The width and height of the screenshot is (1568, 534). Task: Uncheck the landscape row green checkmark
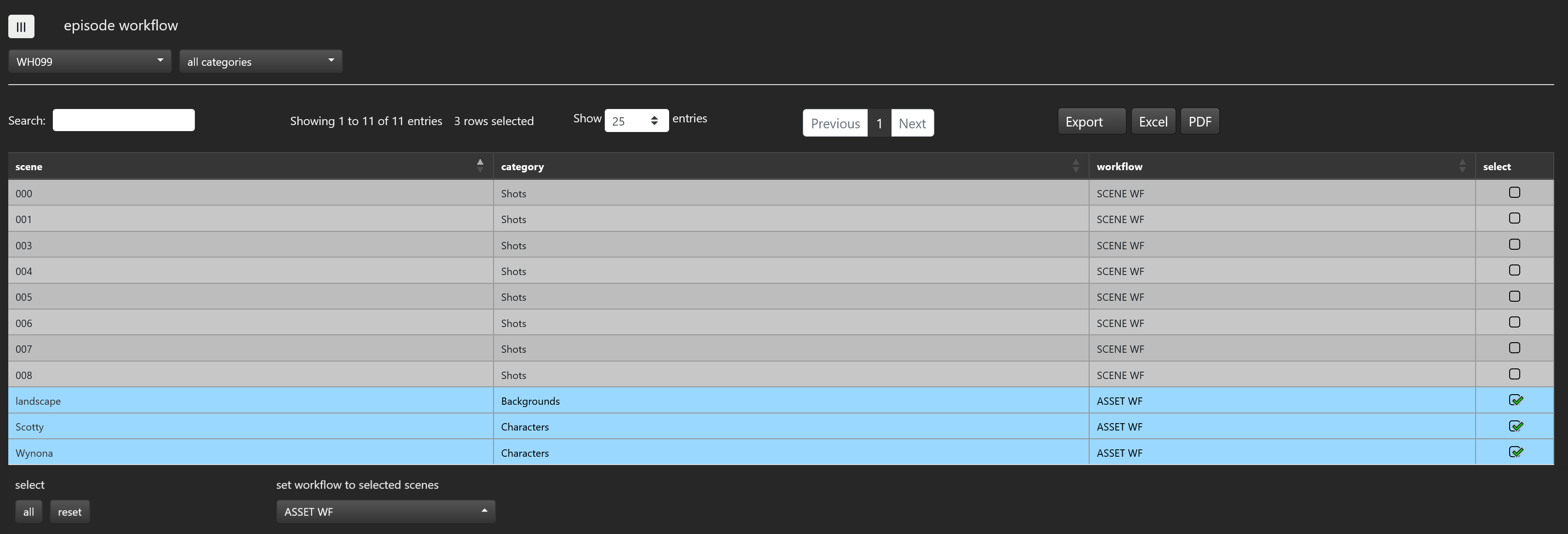[x=1515, y=400]
